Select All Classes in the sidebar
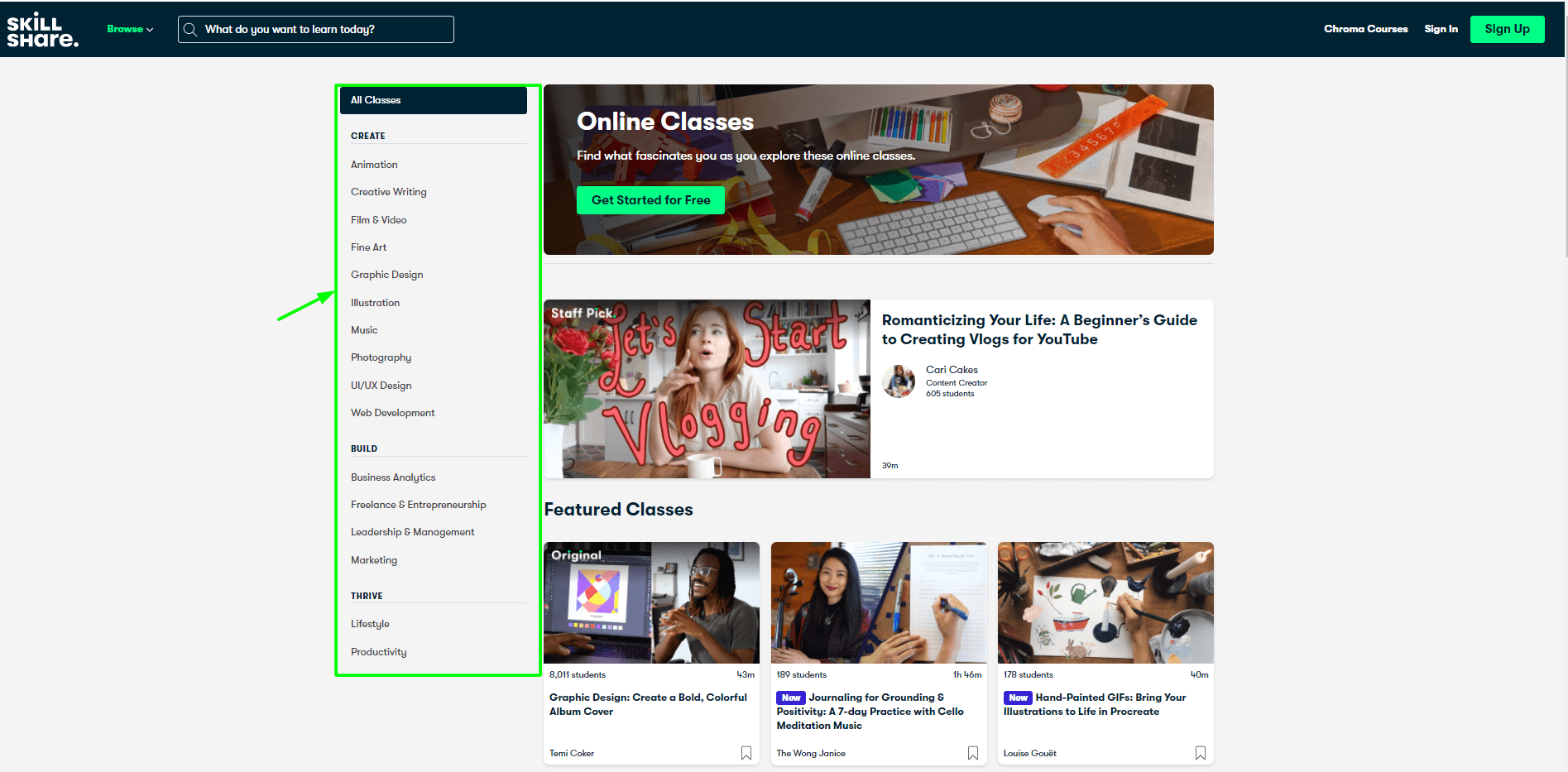Image resolution: width=1568 pixels, height=772 pixels. (x=433, y=100)
